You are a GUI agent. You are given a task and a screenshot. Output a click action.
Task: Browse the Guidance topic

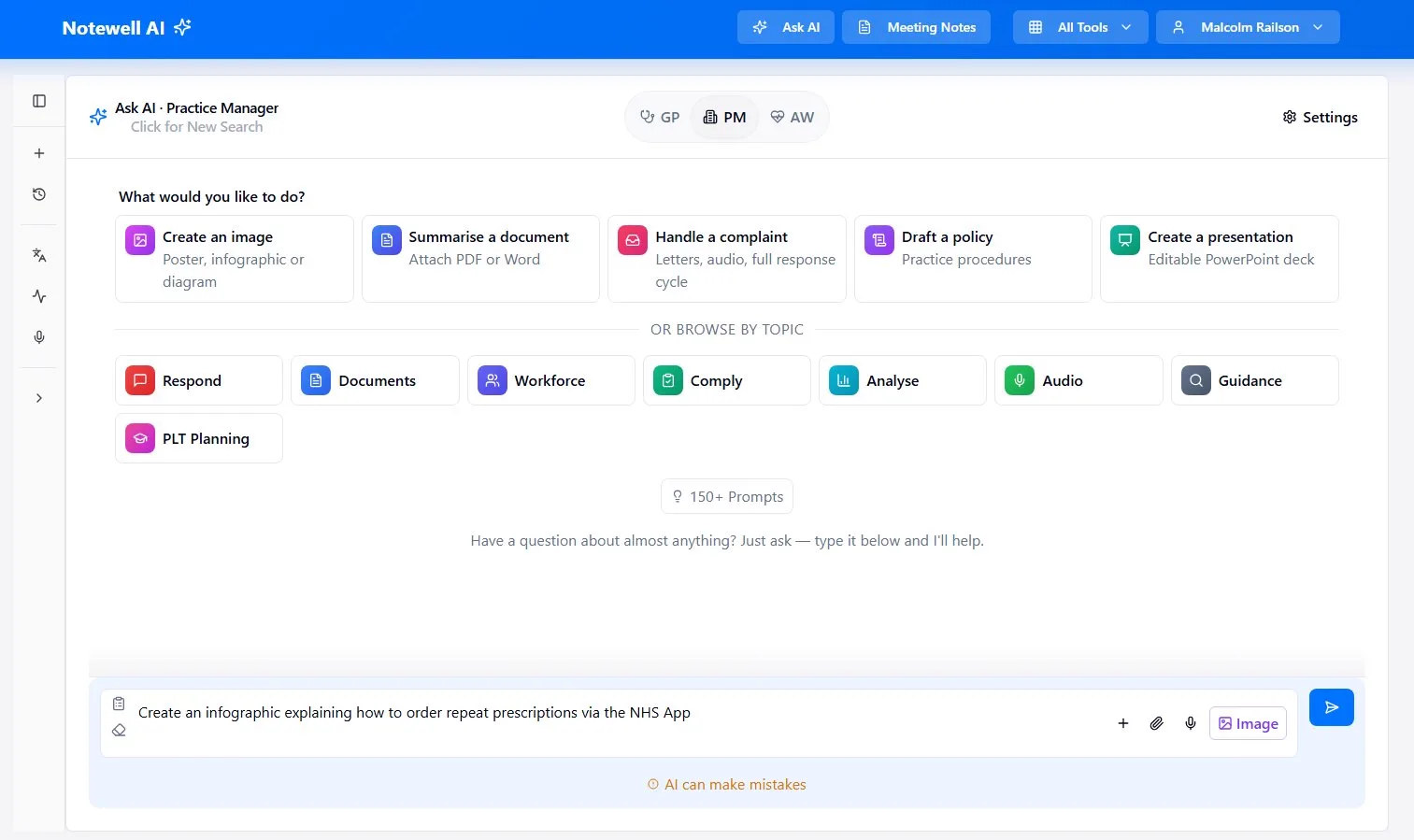(1255, 380)
